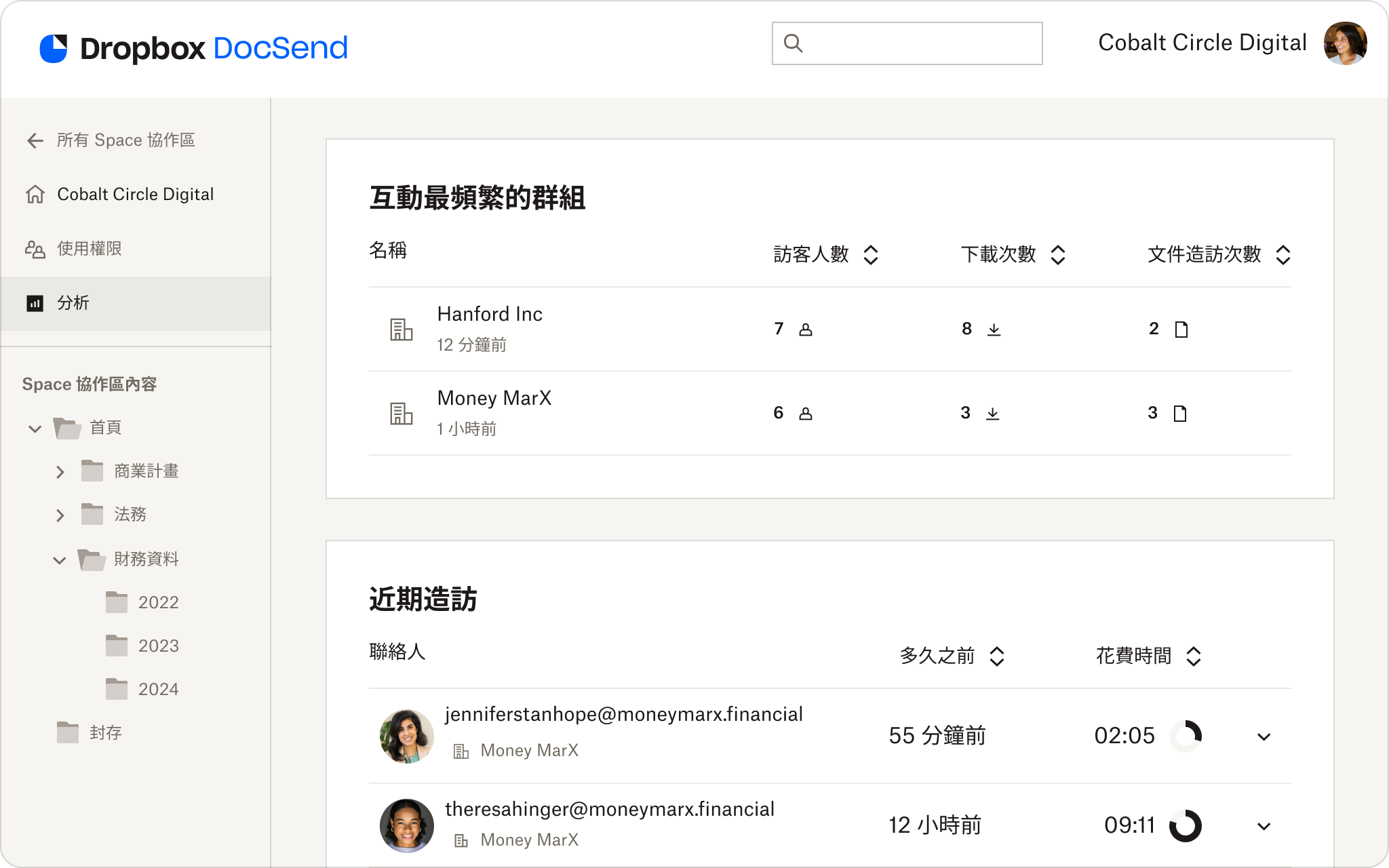
Task: Sort by 花費時間 column arrows
Action: [1194, 656]
